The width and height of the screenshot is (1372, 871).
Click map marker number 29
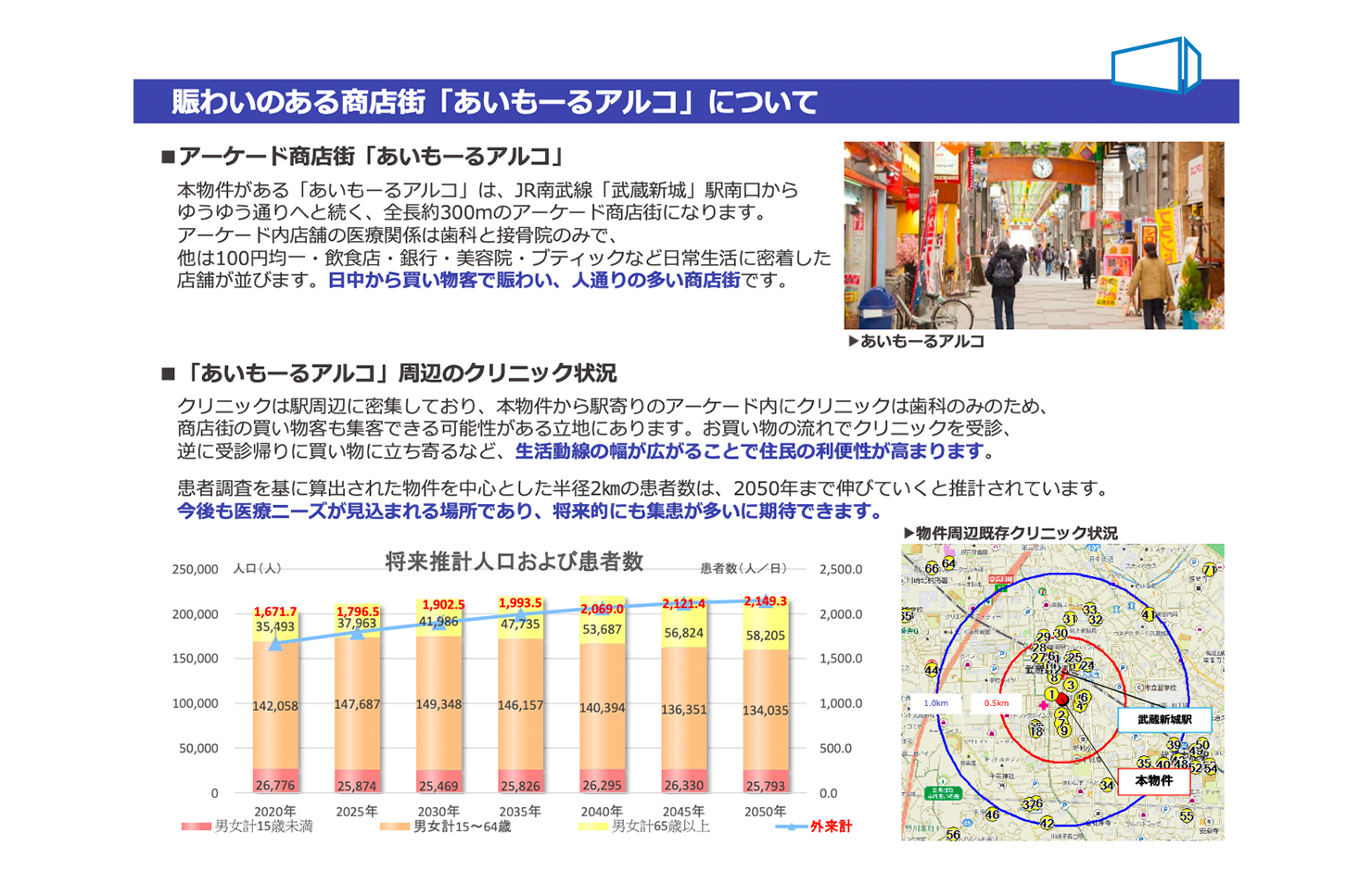[1044, 637]
